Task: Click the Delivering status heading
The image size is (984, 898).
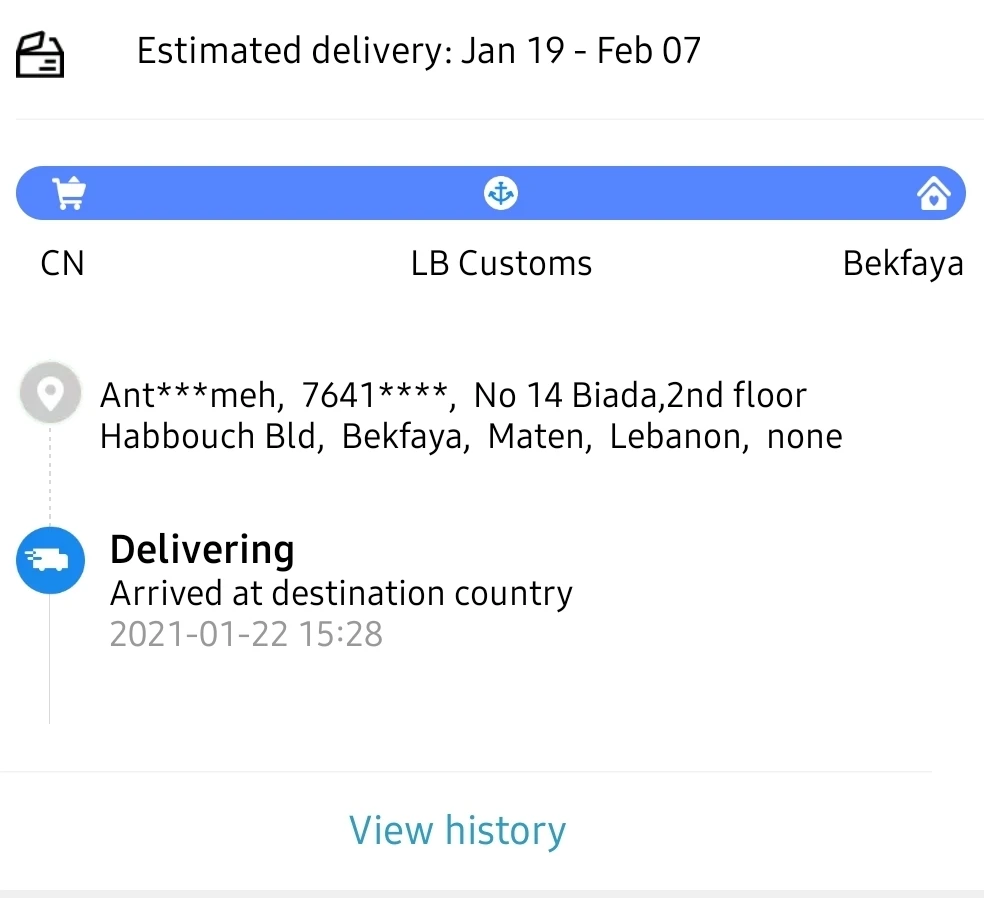Action: [x=202, y=550]
